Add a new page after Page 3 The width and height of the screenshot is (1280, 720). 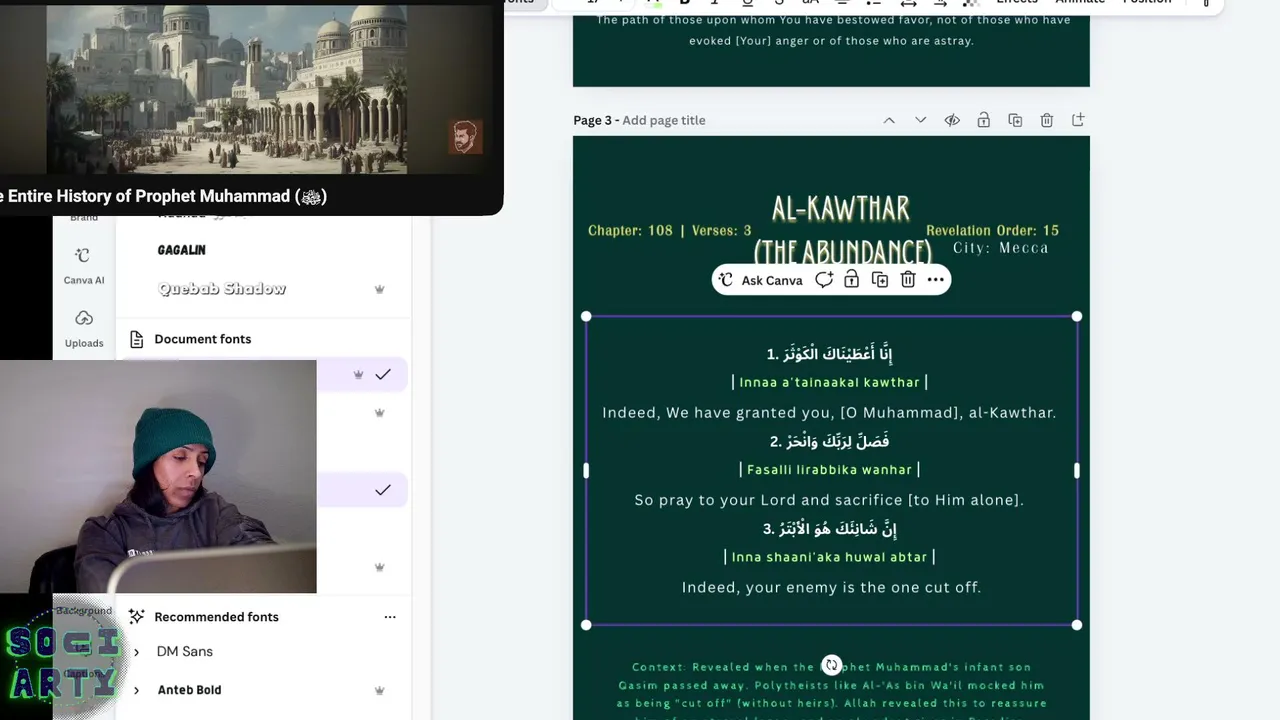tap(1078, 120)
